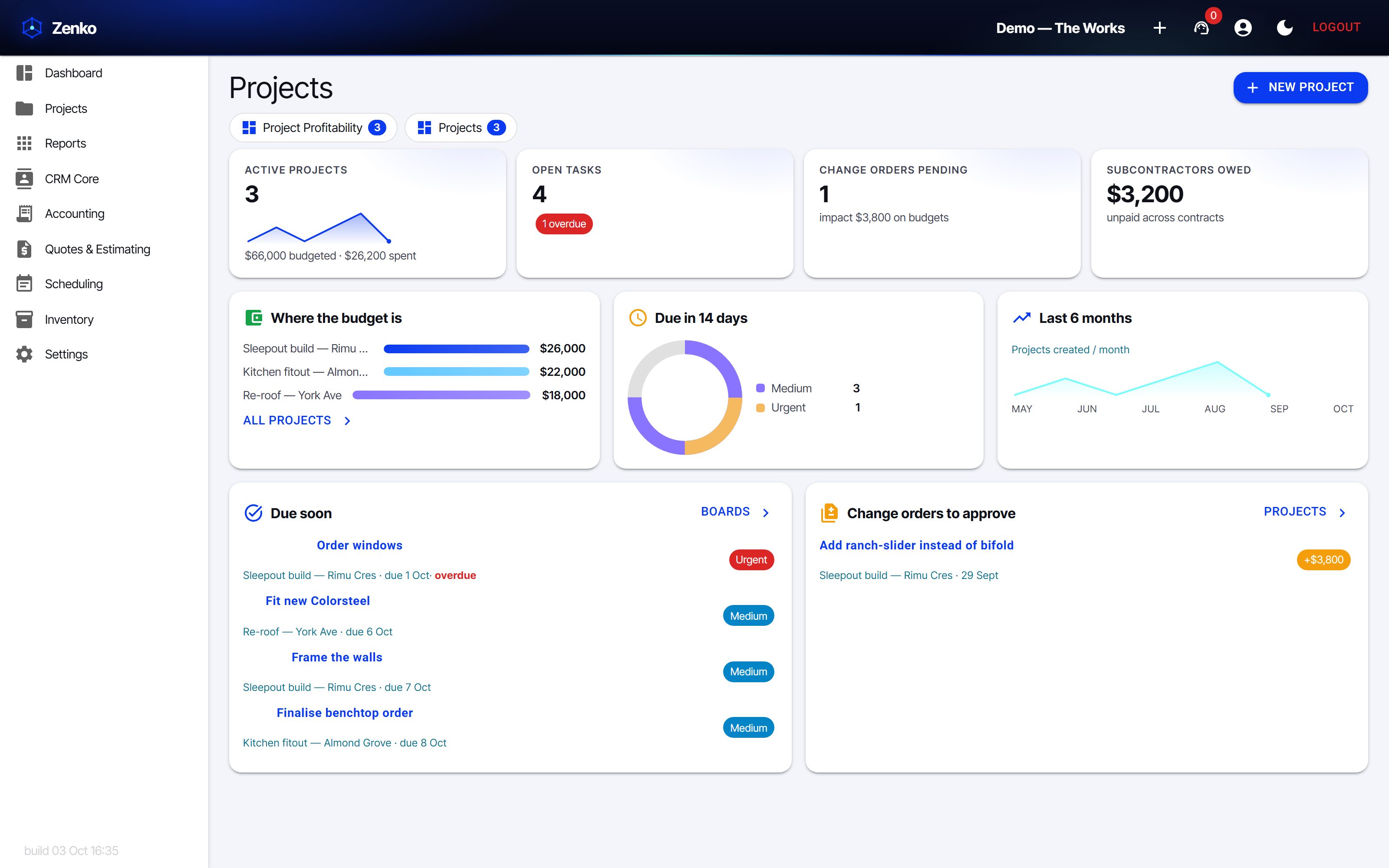Open support headset notifications icon
1389x868 pixels.
coord(1201,27)
